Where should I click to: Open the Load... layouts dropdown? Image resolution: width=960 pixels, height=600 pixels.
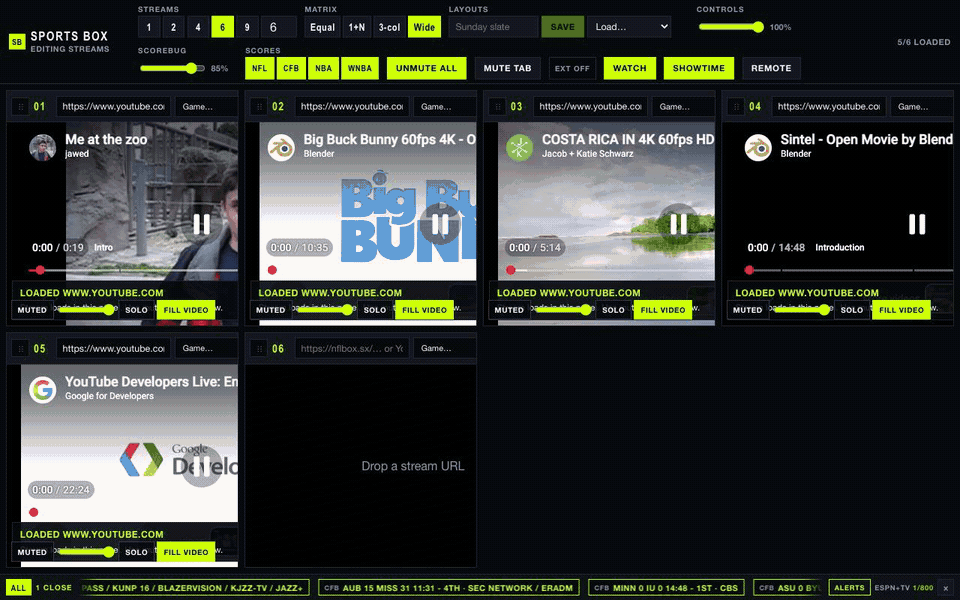coord(629,27)
